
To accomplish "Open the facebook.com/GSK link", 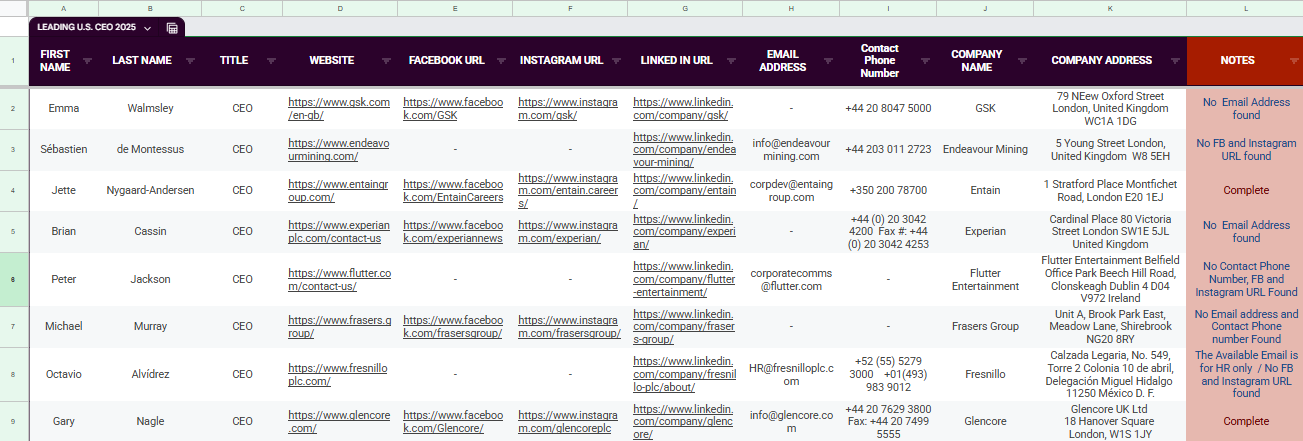I will click(453, 108).
